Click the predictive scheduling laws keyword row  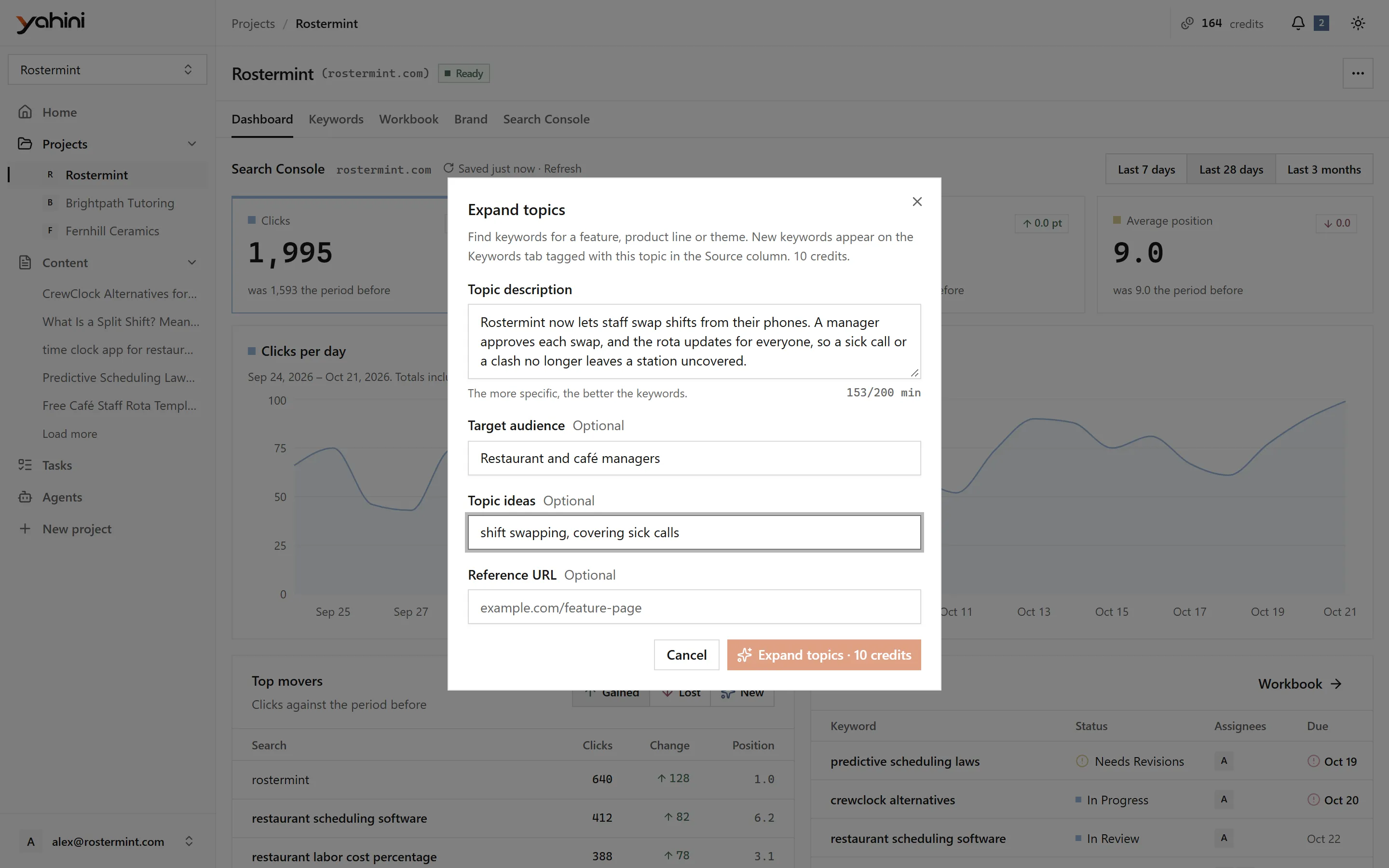tap(1091, 761)
